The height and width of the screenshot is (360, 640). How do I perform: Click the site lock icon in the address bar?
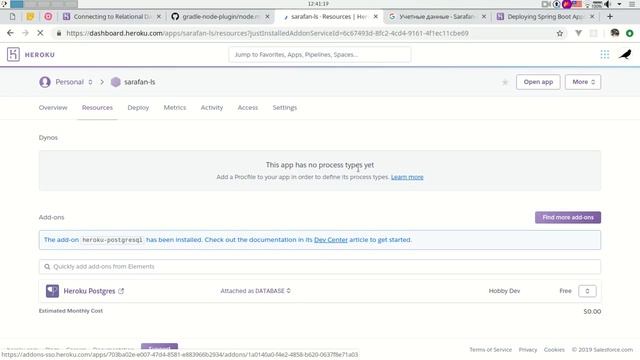point(59,33)
